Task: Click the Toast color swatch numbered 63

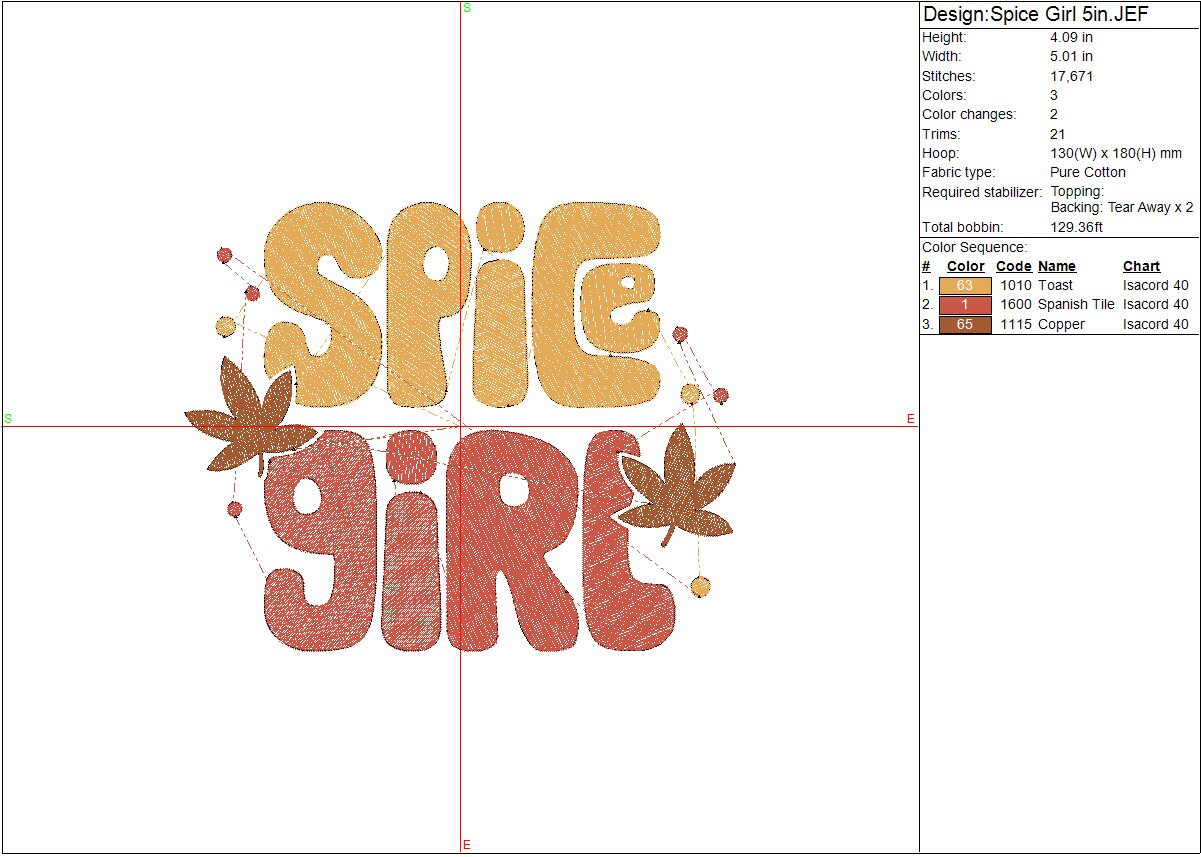Action: click(965, 286)
